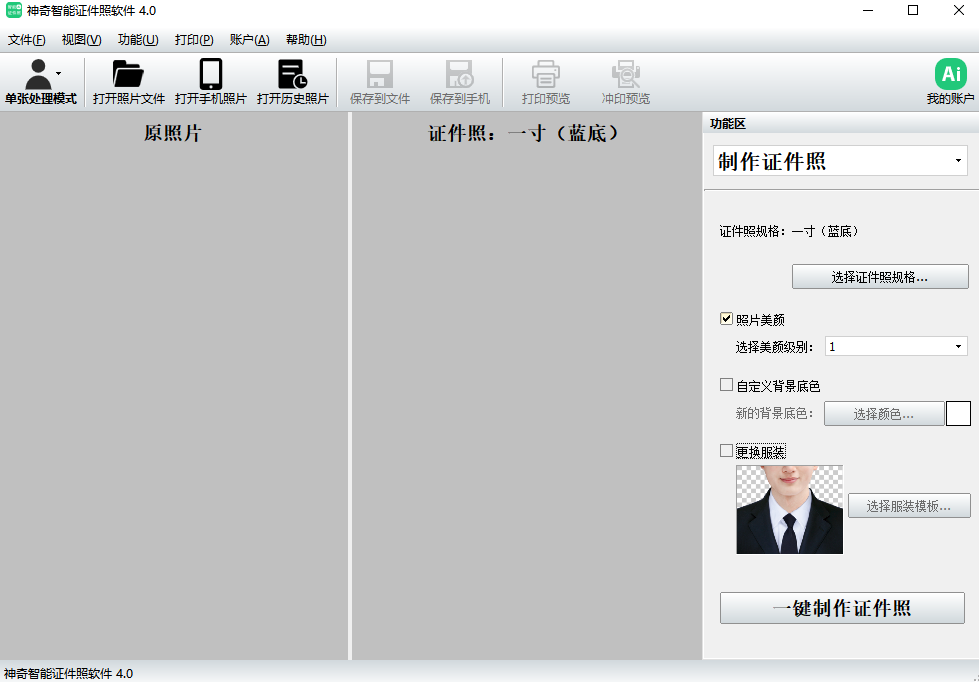This screenshot has height=682, width=979.
Task: Open the 功能(U) menu
Action: pyautogui.click(x=138, y=40)
